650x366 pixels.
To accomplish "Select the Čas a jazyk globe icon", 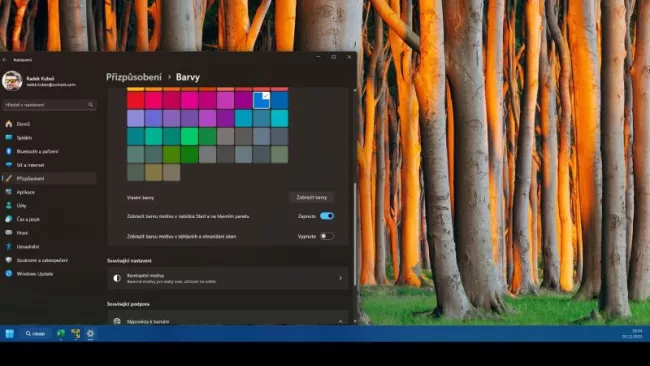I will (9, 219).
